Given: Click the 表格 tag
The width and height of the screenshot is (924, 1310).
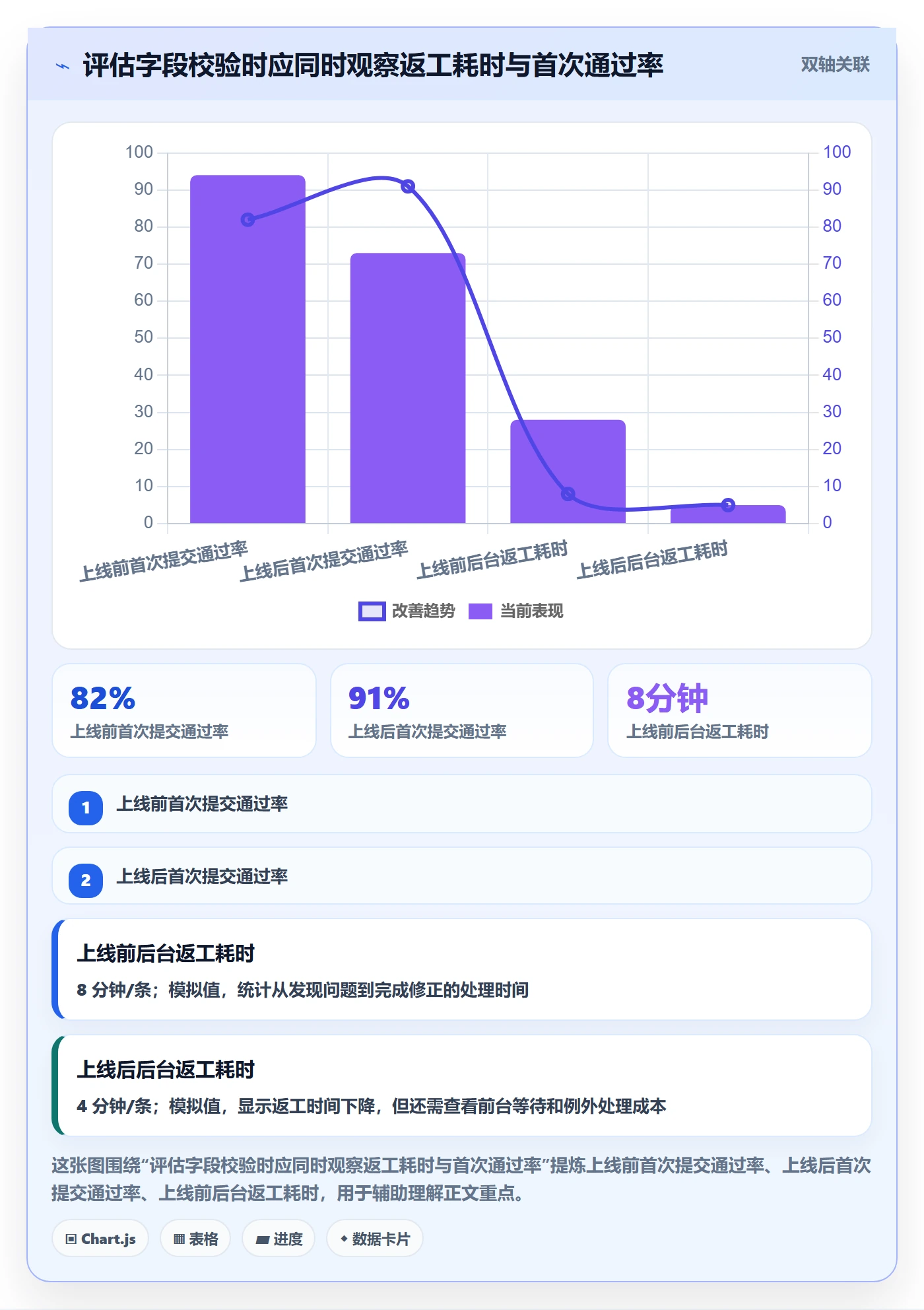Looking at the screenshot, I should click(195, 1239).
